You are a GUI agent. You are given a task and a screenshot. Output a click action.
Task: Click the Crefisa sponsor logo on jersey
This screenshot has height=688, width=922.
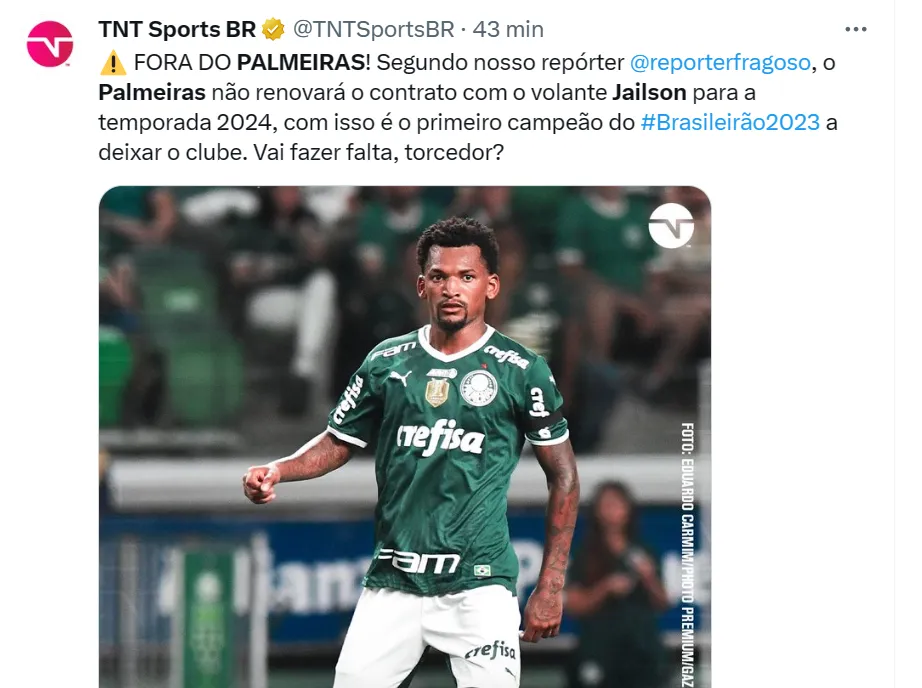441,437
